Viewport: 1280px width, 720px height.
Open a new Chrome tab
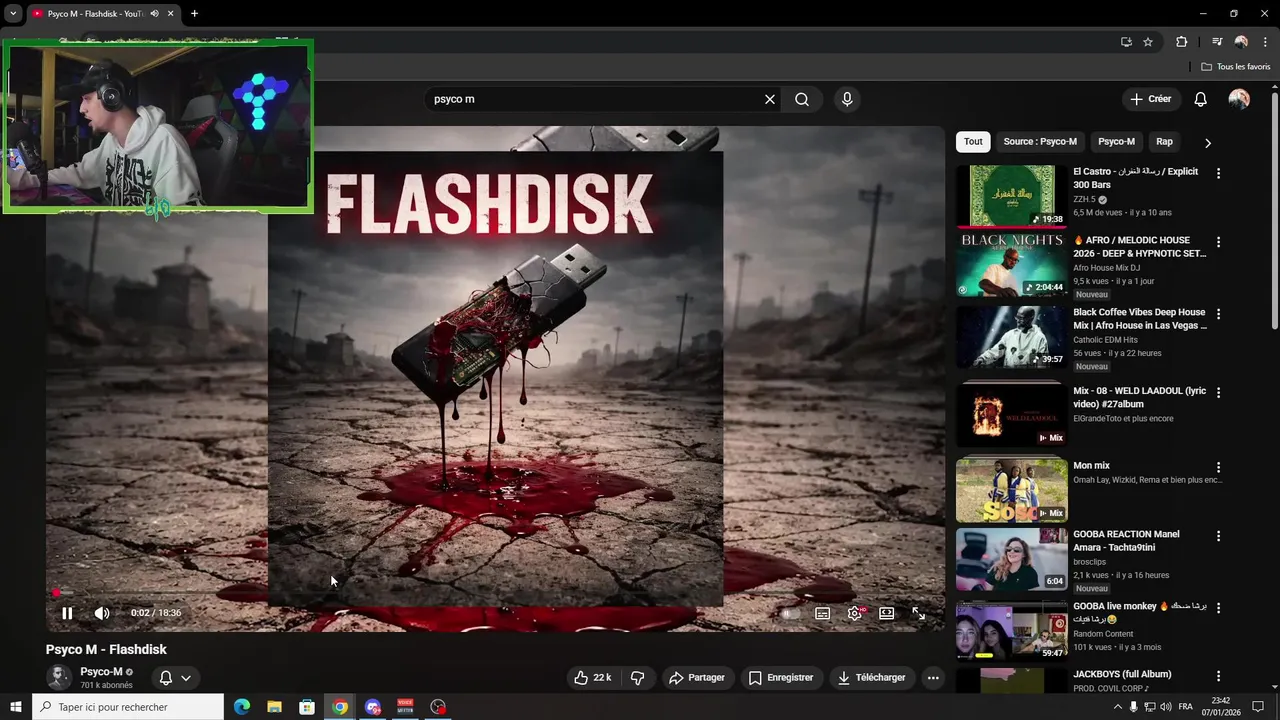coord(194,14)
